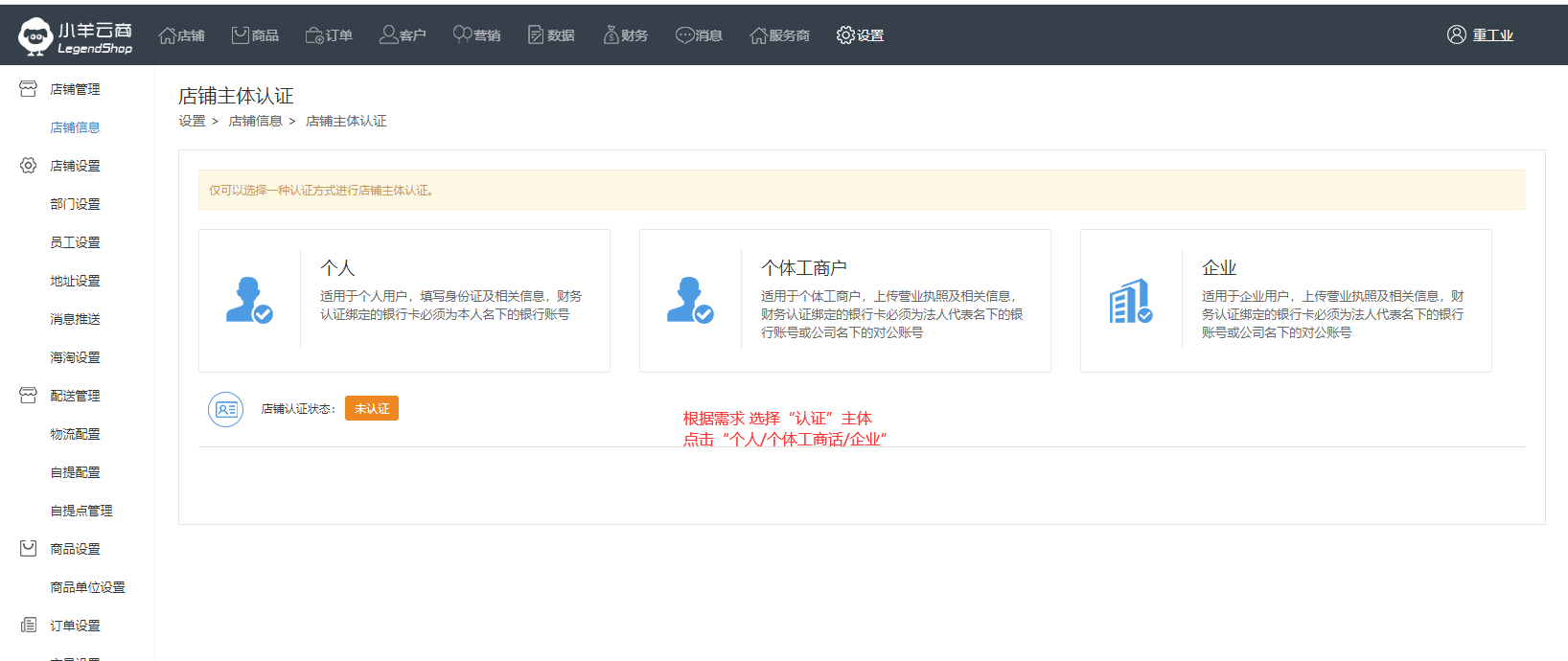Click 店铺信息 in the breadcrumb
Screen dimensions: 1568x661
[255, 121]
